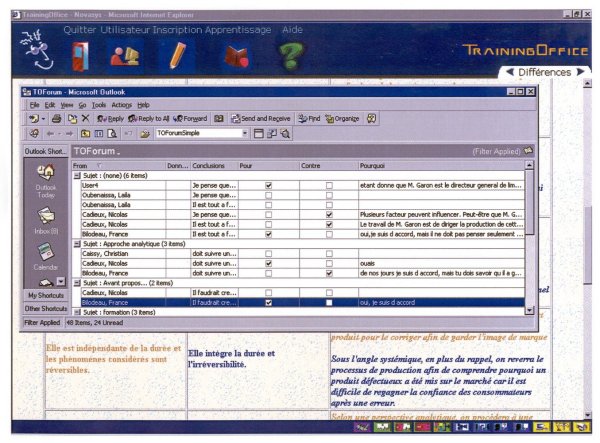Open the Actions menu in Outlook
600x443 pixels.
(x=122, y=105)
